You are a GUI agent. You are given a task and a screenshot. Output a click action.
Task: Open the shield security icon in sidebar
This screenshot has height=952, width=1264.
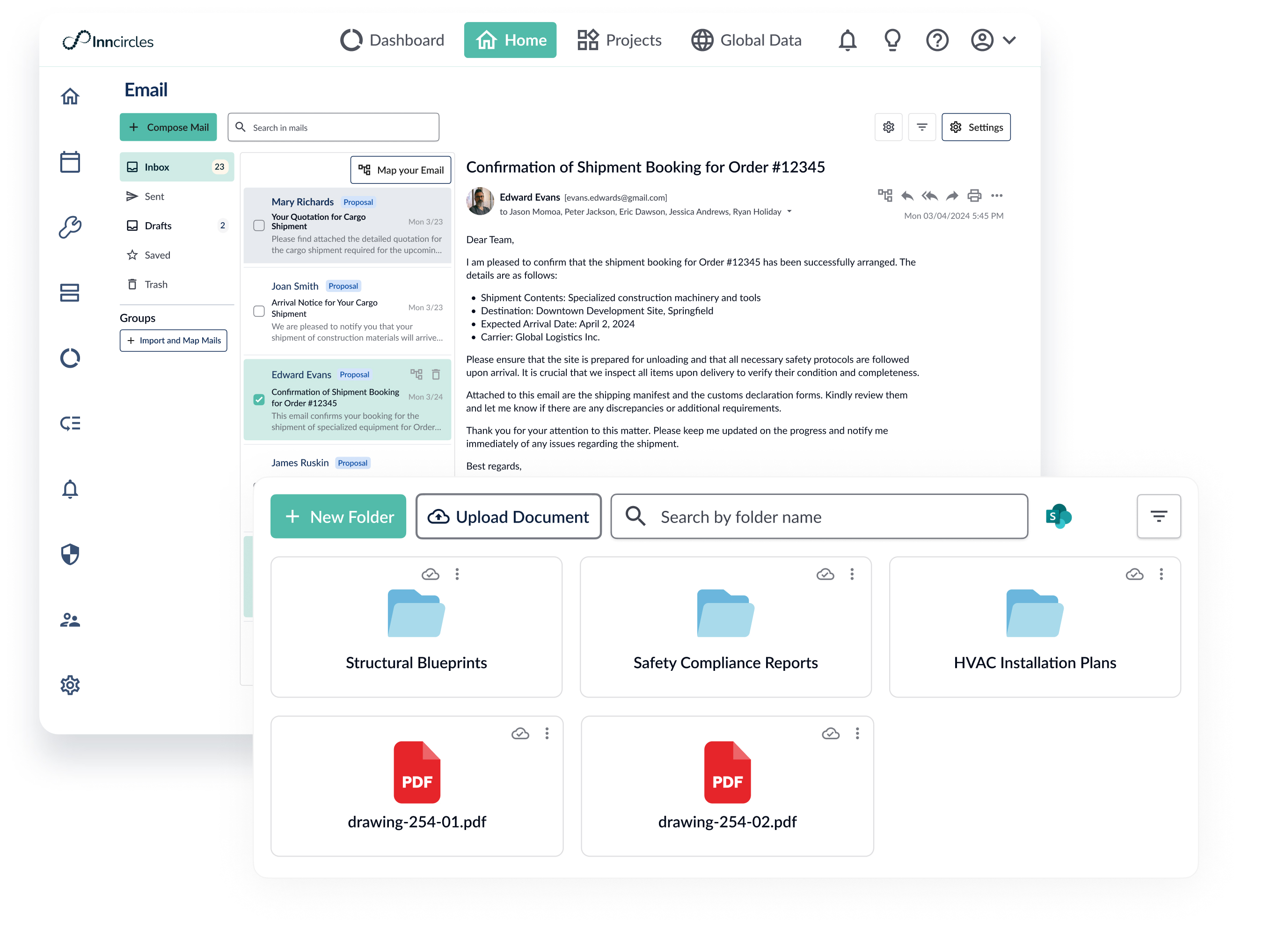click(x=70, y=554)
